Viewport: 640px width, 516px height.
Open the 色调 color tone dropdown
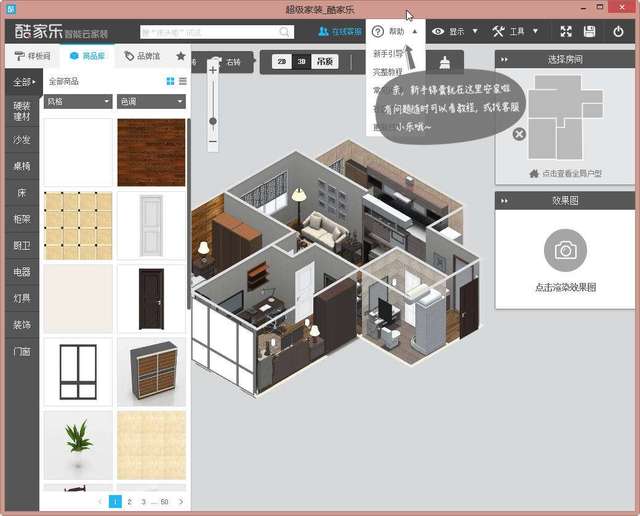tap(150, 102)
